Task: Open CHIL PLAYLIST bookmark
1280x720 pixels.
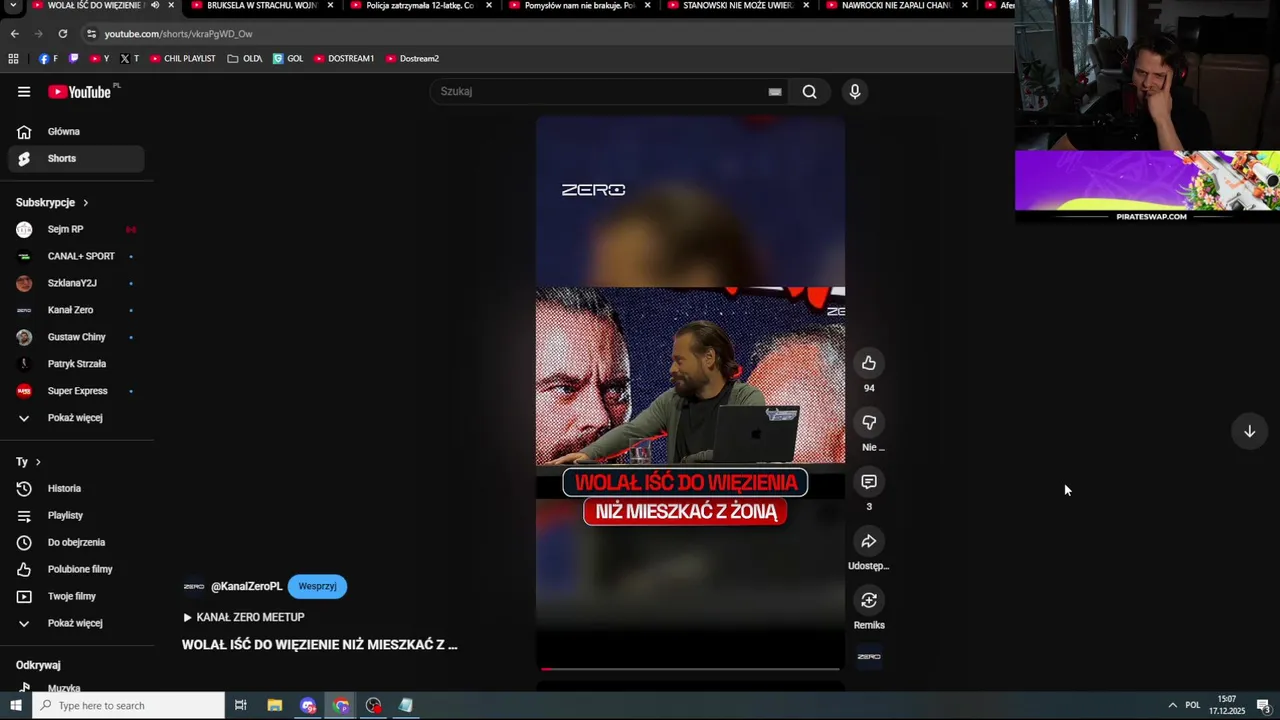Action: pyautogui.click(x=183, y=59)
